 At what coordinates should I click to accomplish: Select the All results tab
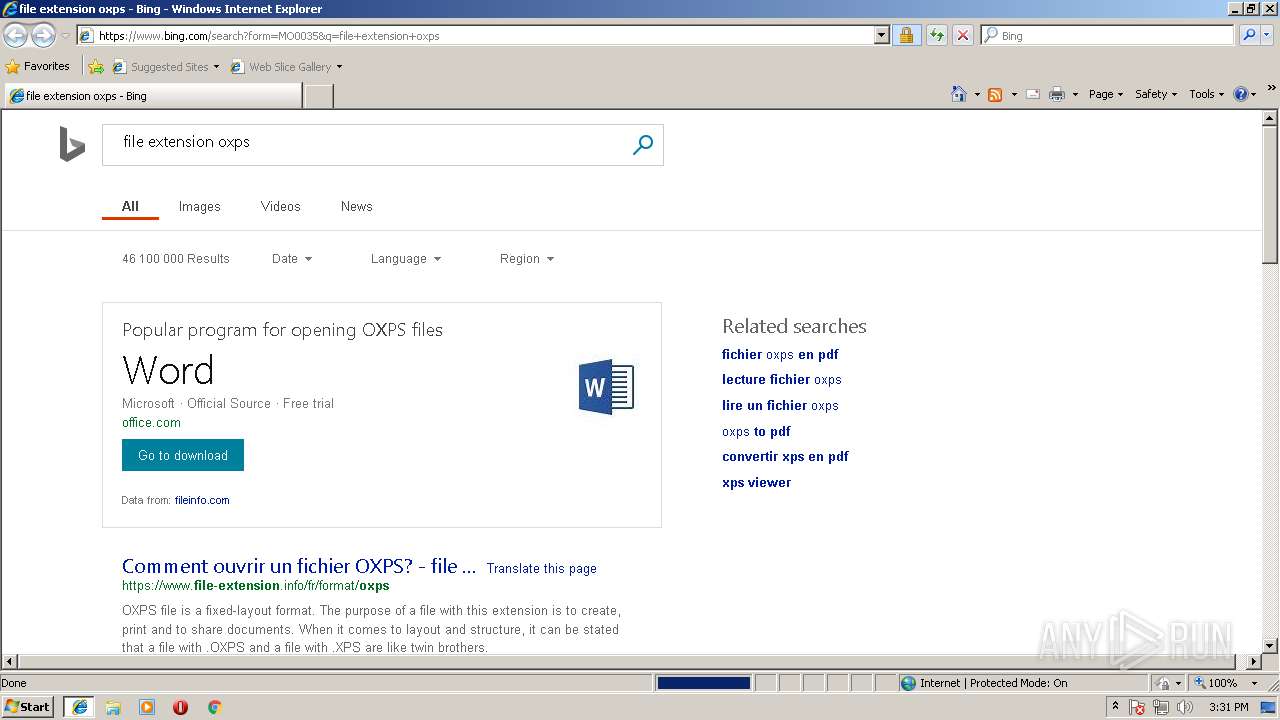click(130, 206)
